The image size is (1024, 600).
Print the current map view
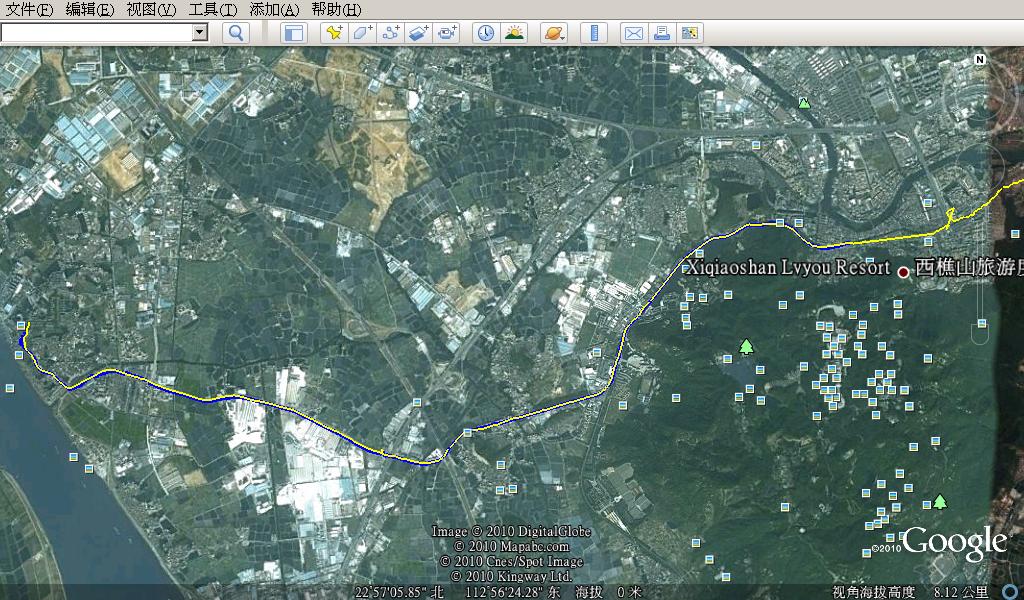[661, 33]
